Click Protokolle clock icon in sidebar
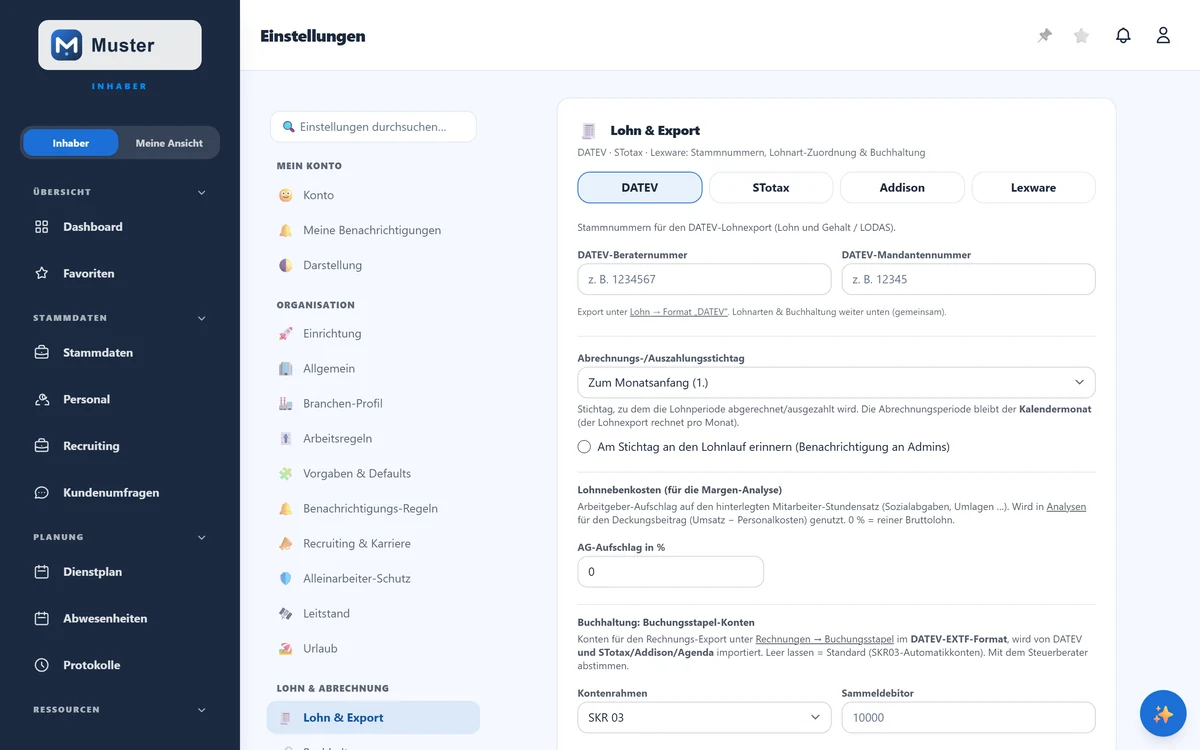This screenshot has width=1200, height=750. 42,665
